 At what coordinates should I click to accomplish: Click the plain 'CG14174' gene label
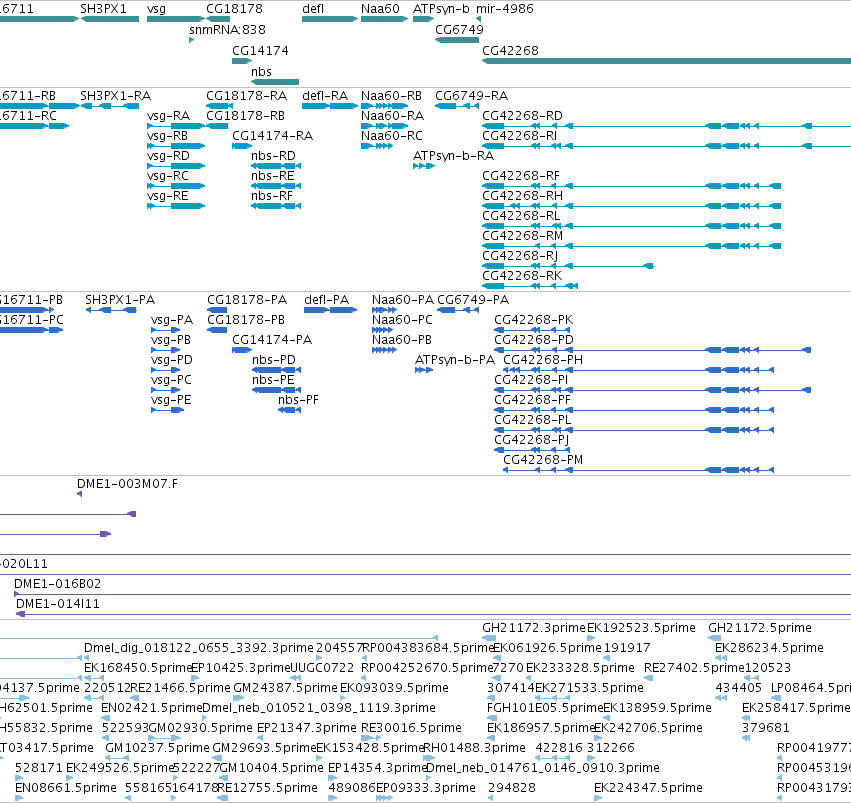click(x=261, y=50)
